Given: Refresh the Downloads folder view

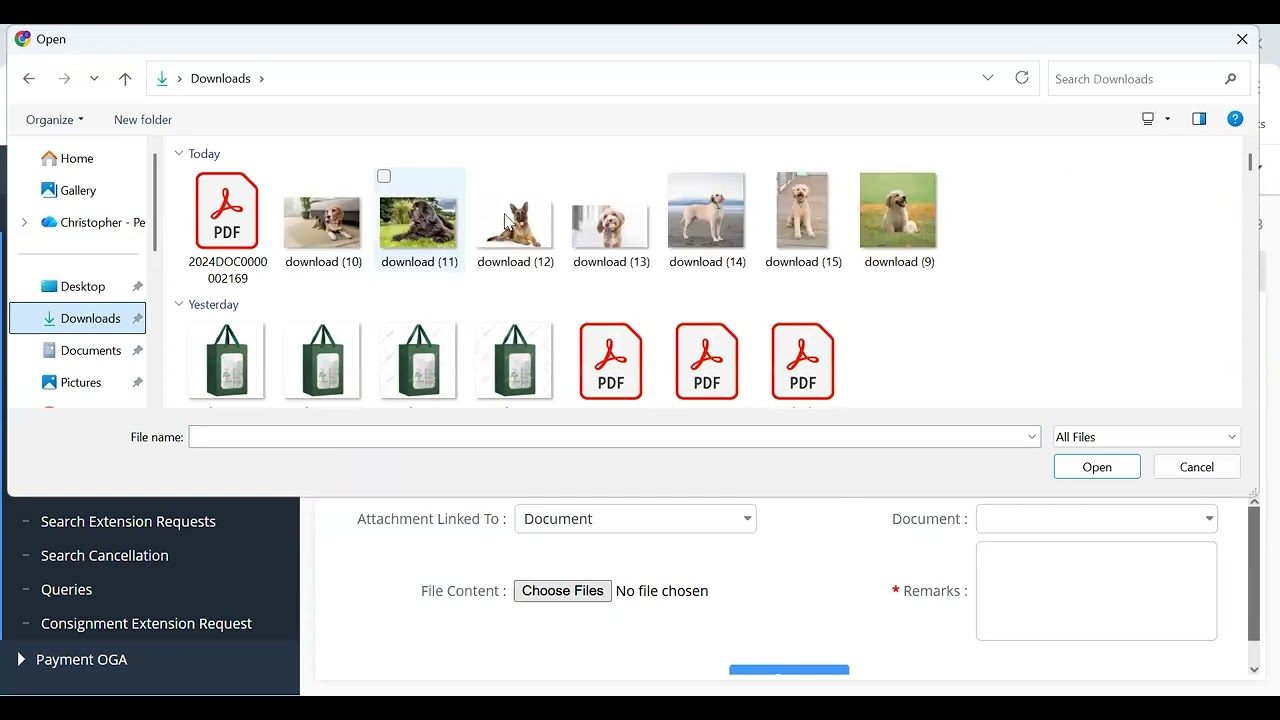Looking at the screenshot, I should coord(1022,78).
